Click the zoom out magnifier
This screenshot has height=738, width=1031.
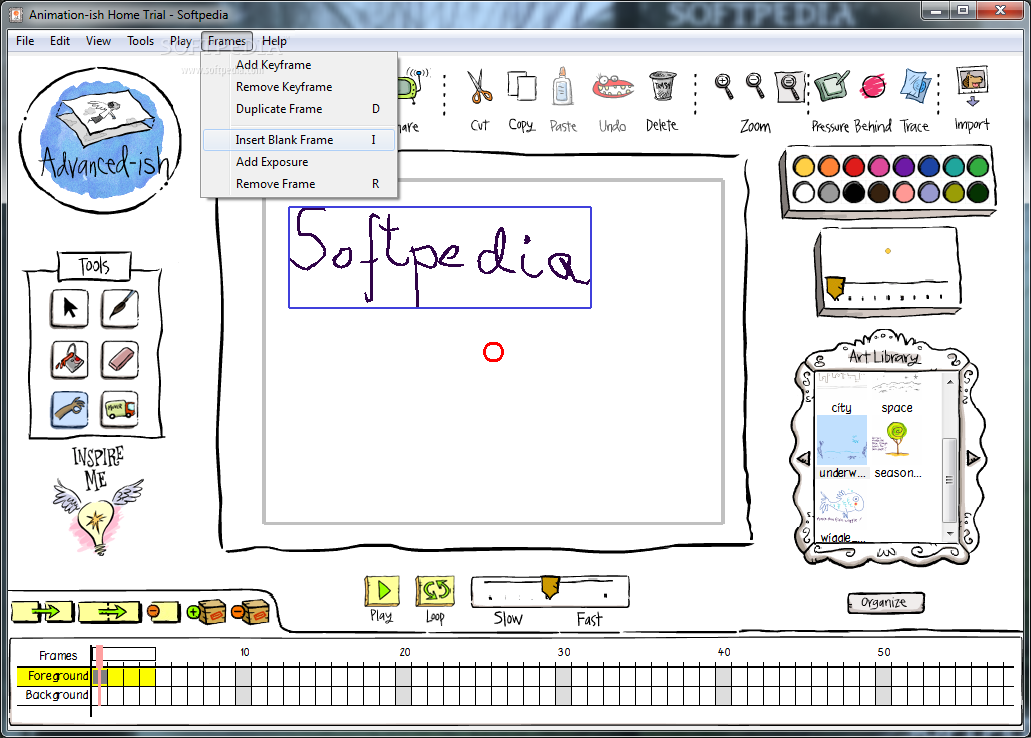coord(755,86)
